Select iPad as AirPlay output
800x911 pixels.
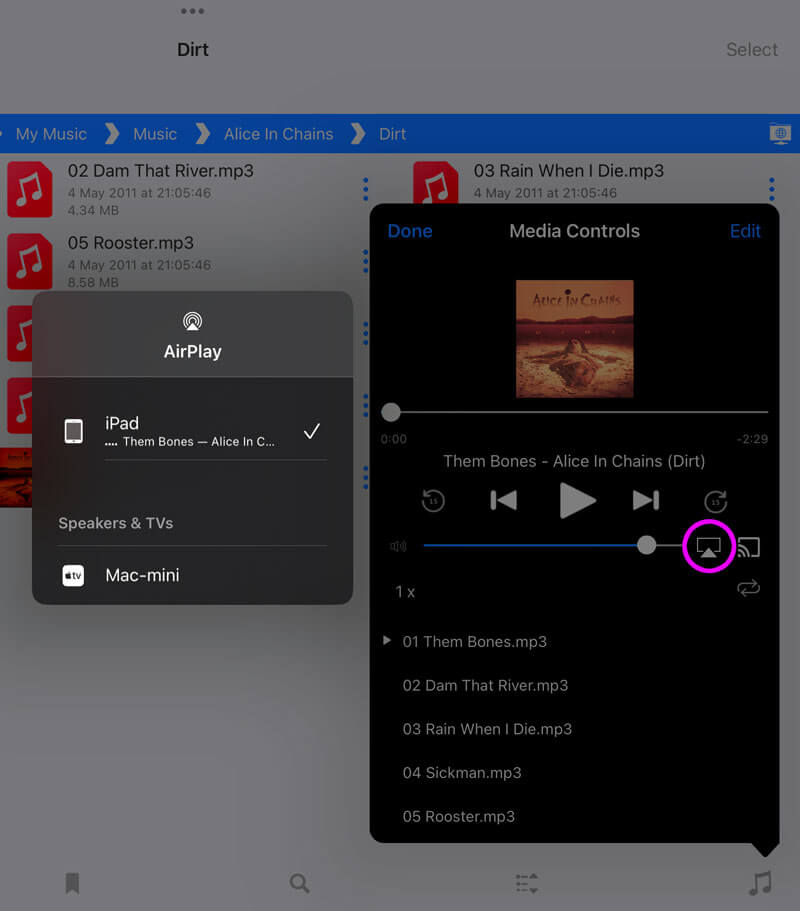coord(192,432)
